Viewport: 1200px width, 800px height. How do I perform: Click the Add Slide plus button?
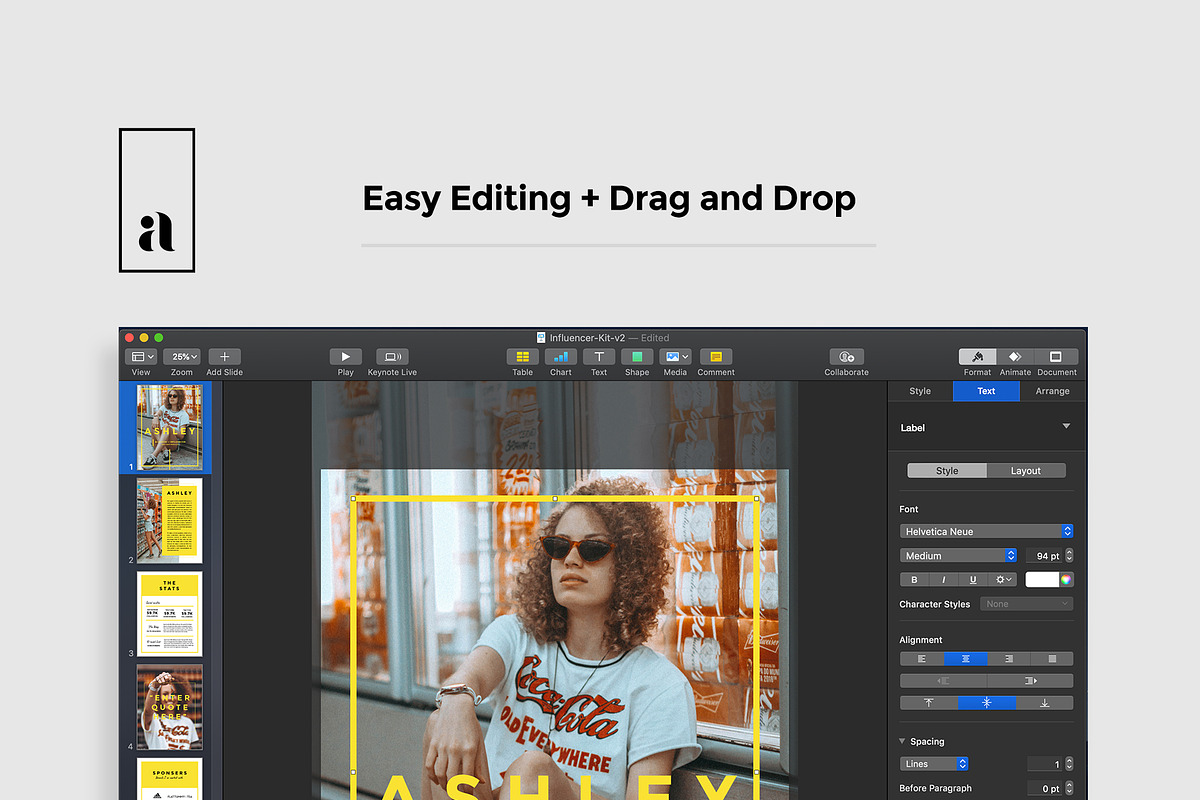pyautogui.click(x=225, y=356)
